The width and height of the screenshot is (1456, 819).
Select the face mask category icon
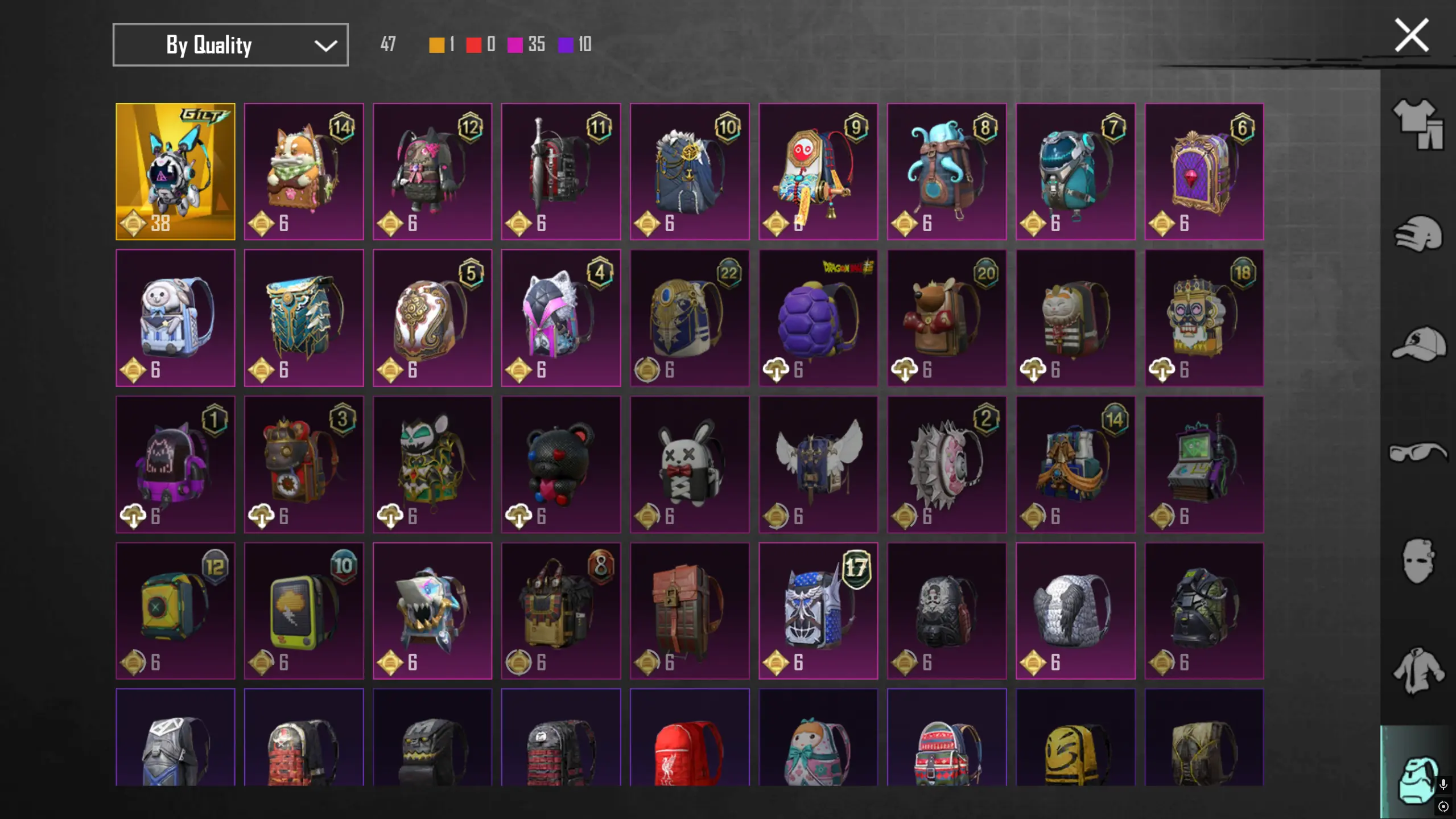coord(1418,561)
